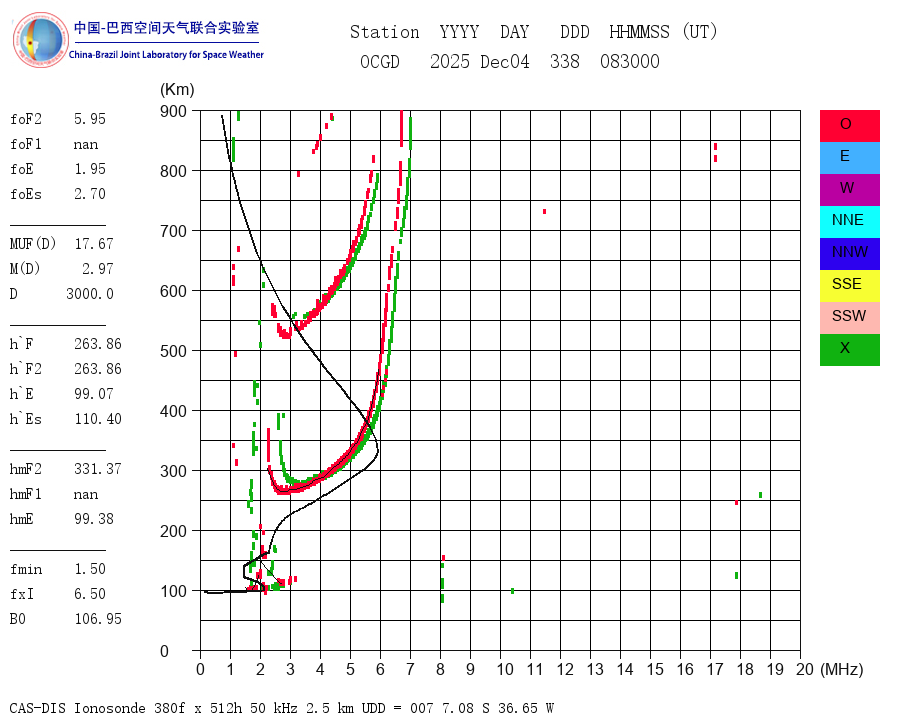Viewport: 900px width, 720px height.
Task: Select the dark blue NNW legend swatch
Action: (x=849, y=254)
